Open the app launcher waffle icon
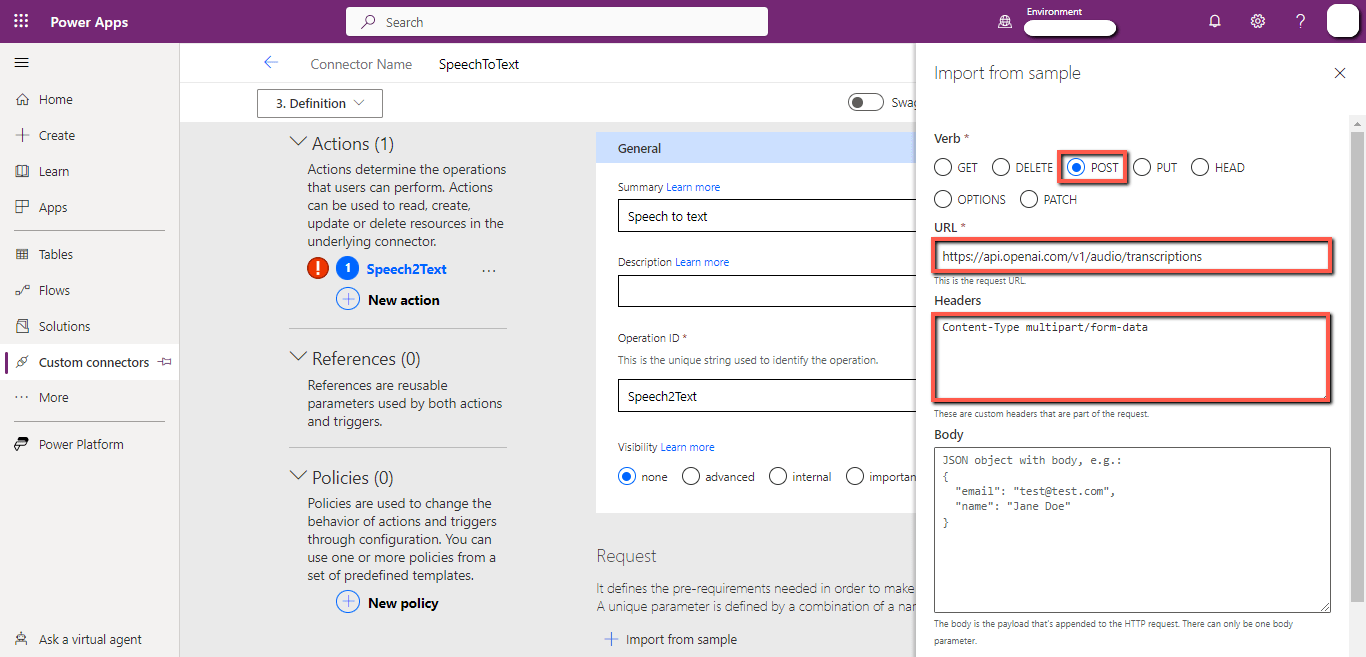 click(x=21, y=21)
